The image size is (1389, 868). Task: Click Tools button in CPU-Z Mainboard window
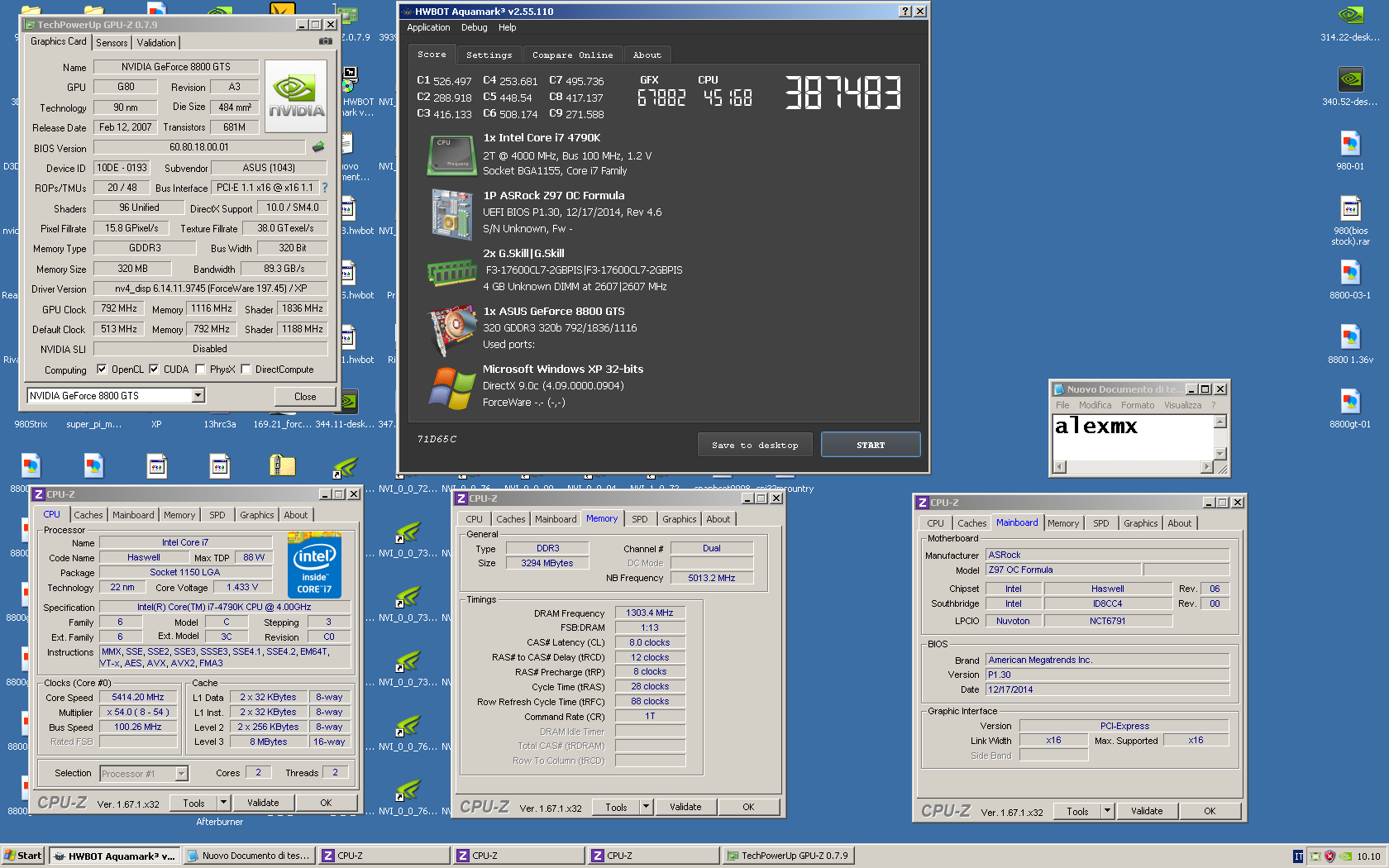[x=1077, y=812]
